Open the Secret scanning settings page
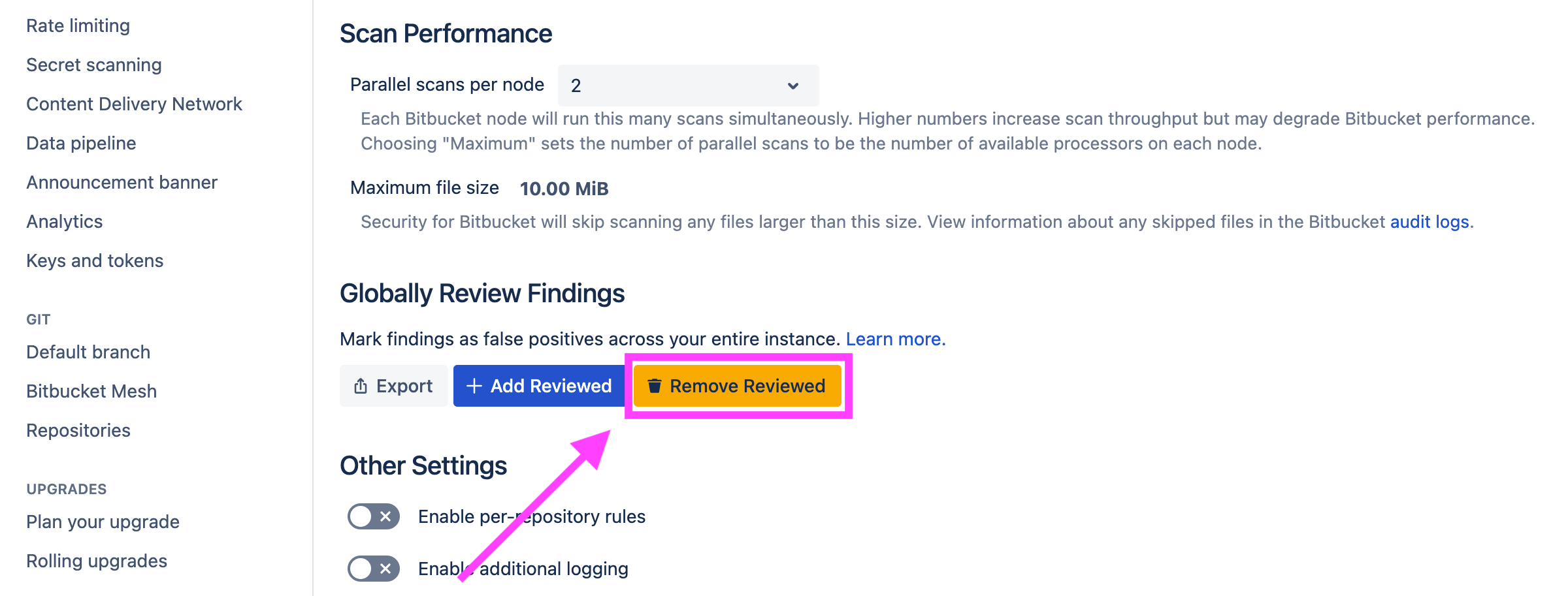 pyautogui.click(x=93, y=65)
